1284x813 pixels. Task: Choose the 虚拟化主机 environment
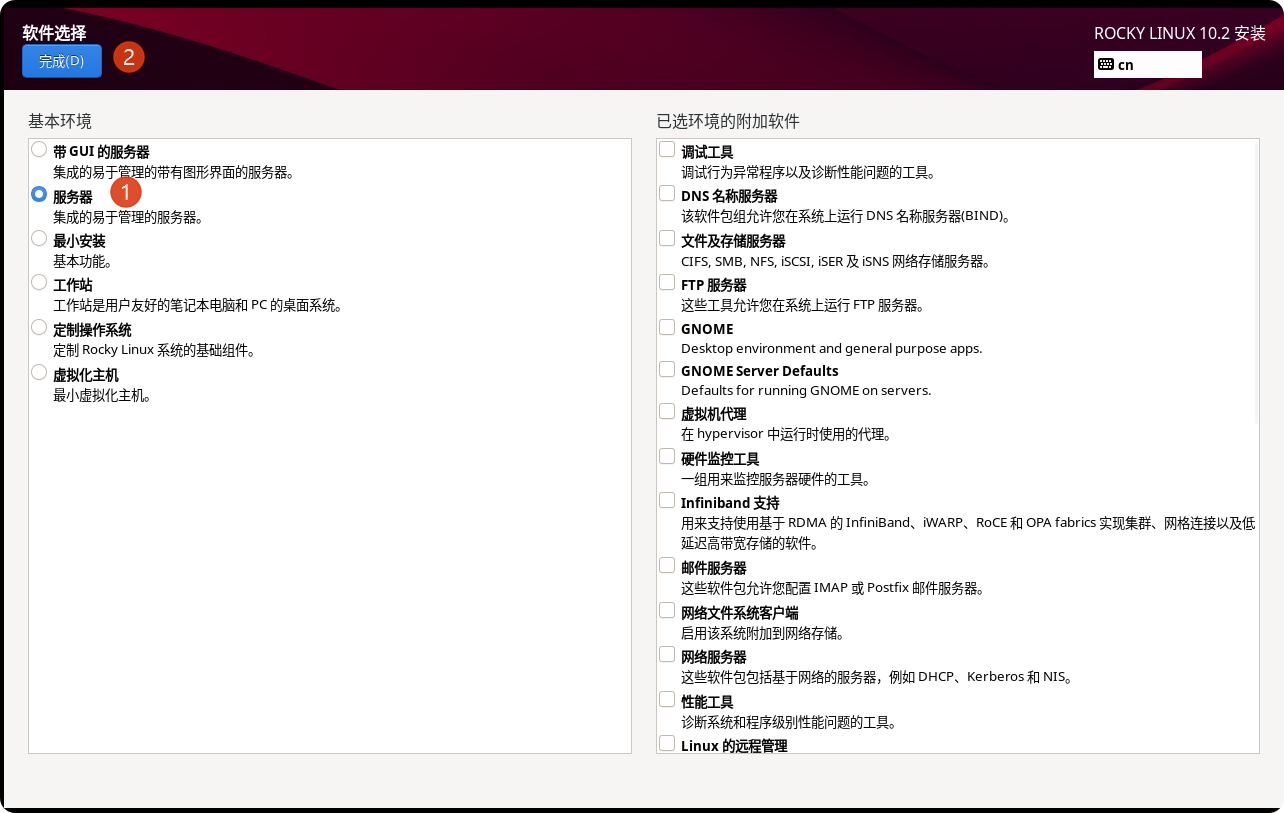click(x=39, y=372)
